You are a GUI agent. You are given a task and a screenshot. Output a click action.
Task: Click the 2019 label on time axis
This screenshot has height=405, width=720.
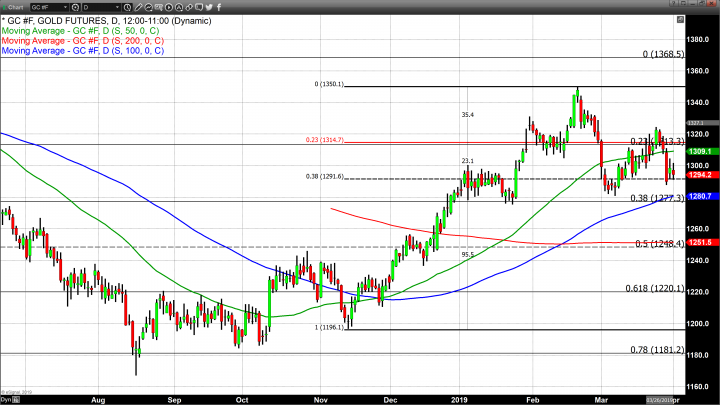pyautogui.click(x=460, y=400)
